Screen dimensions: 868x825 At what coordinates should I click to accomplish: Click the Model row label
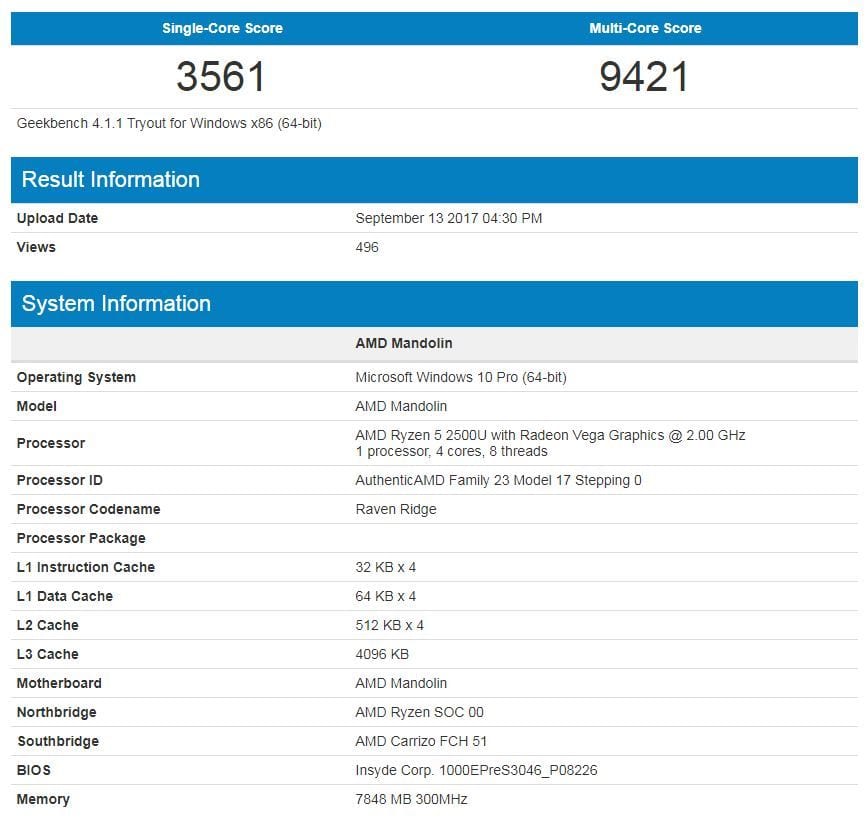click(x=37, y=406)
